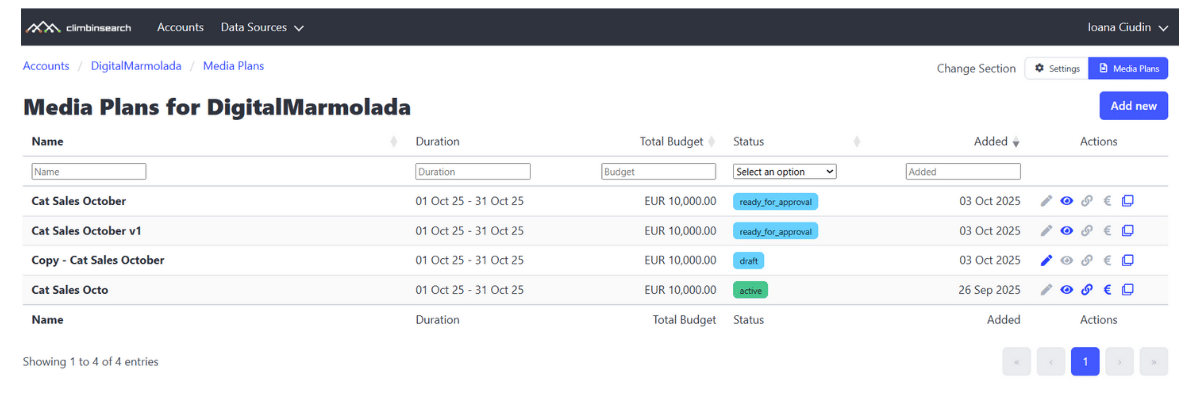Screen dimensions: 1200x400
Task: Focus the Added filter input
Action: pos(963,172)
